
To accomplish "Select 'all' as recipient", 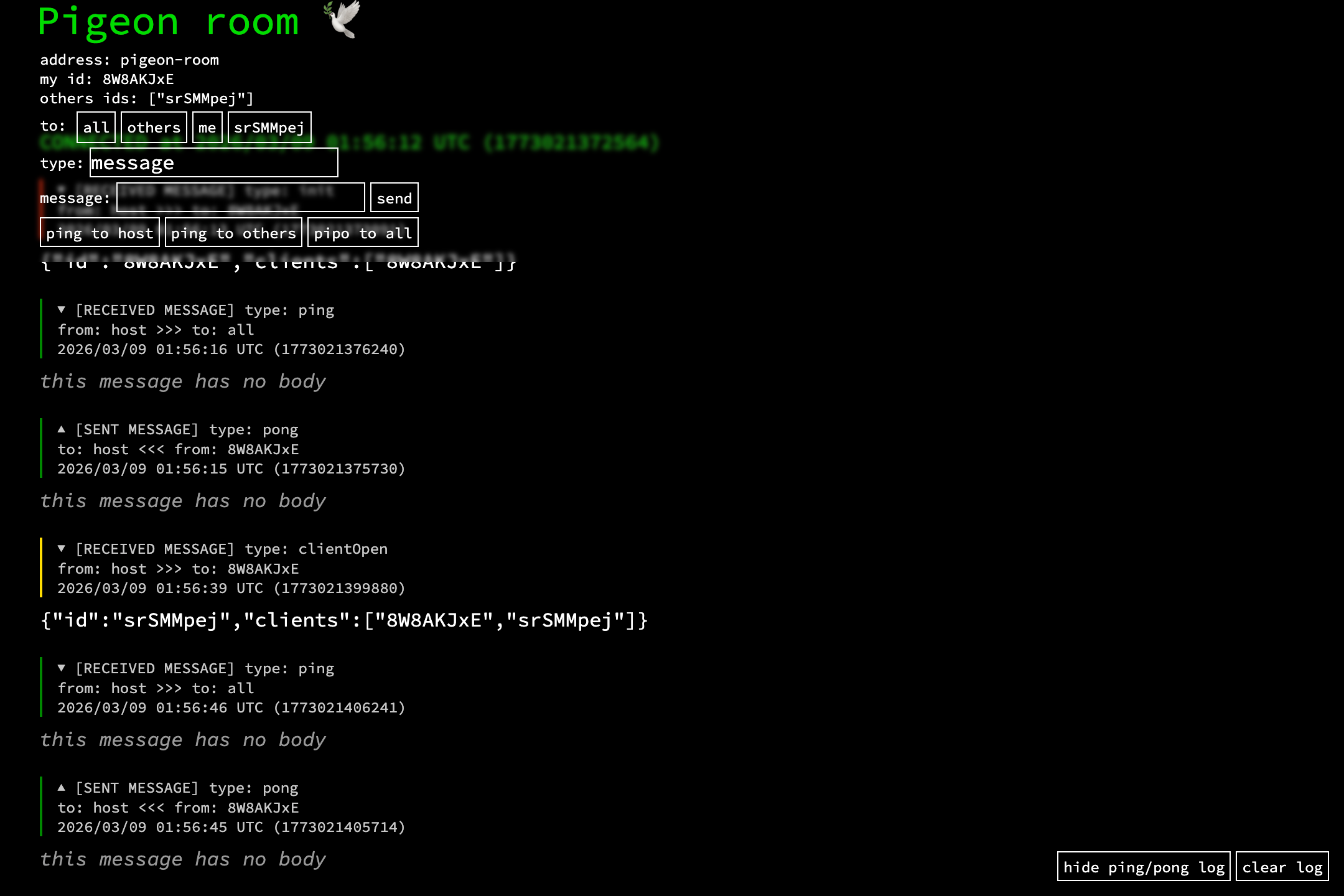I will tap(96, 128).
